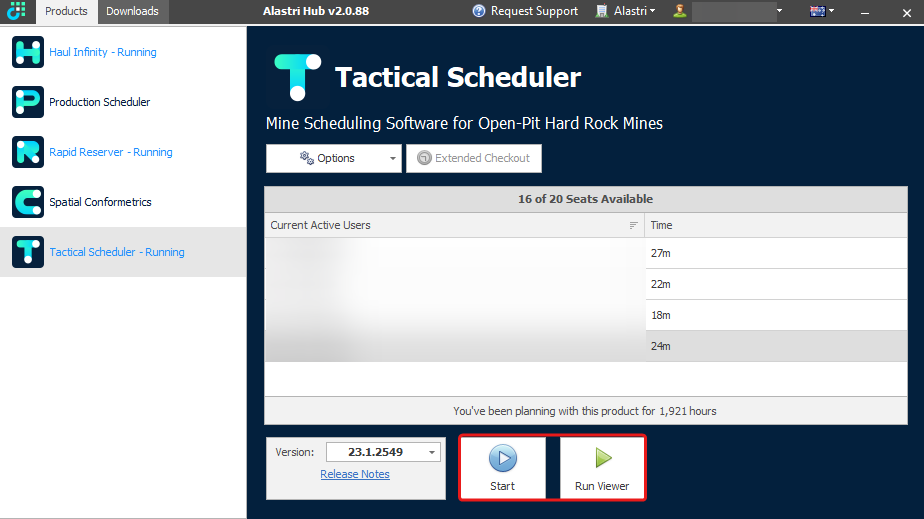Select the row with time 24m
This screenshot has height=519, width=924.
(586, 346)
